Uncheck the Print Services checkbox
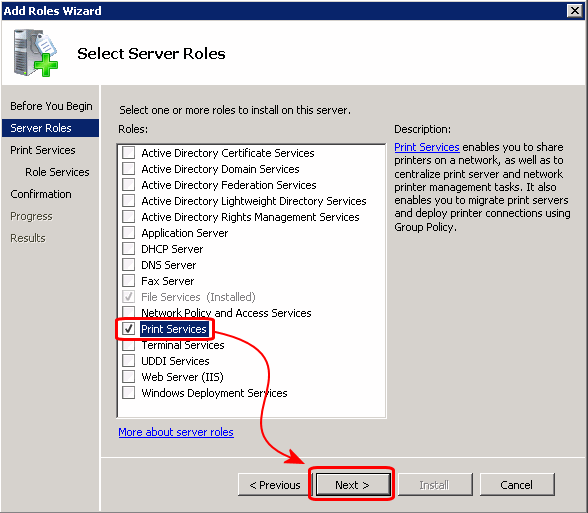 tap(129, 329)
